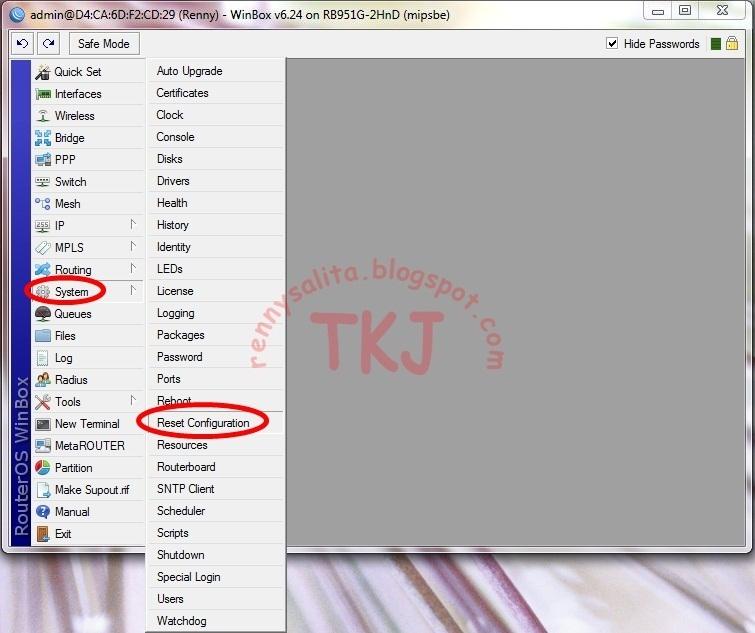
Task: Open Ports menu entry
Action: (x=216, y=379)
